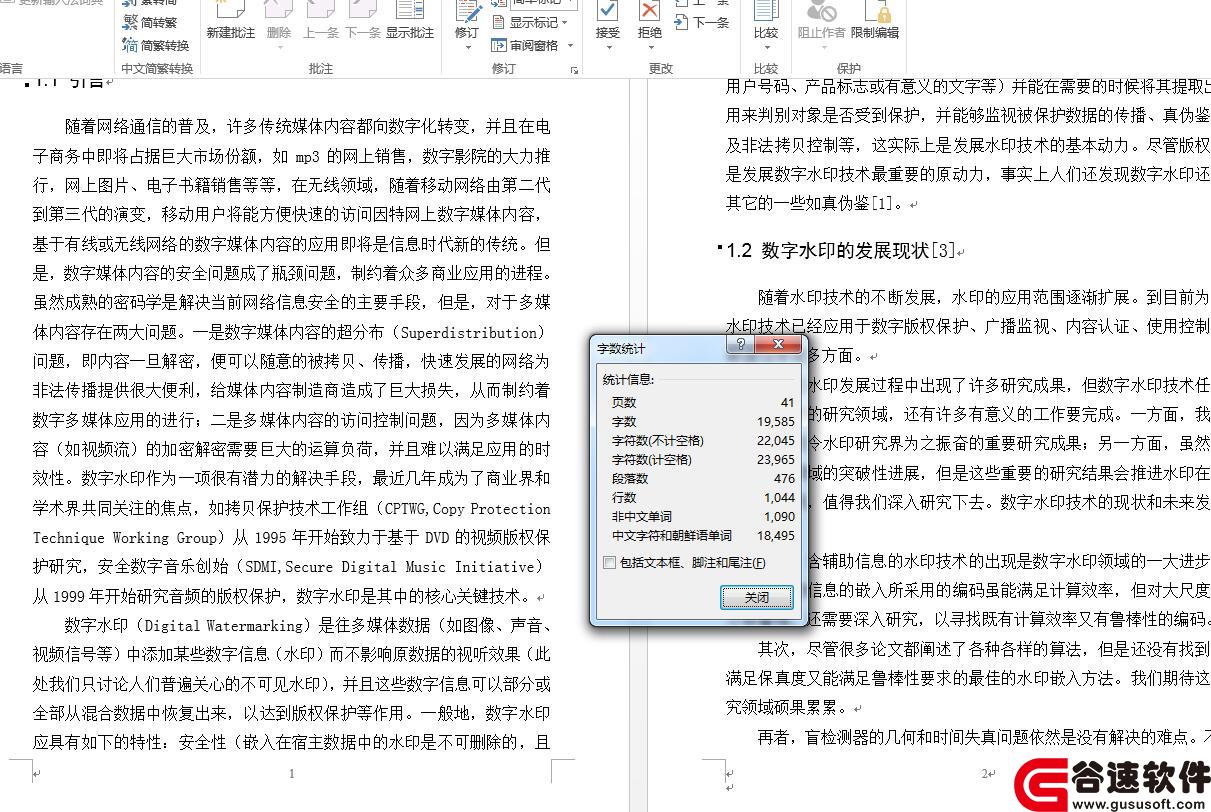The width and height of the screenshot is (1211, 812).
Task: Click the value 18,495 in the dialog
Action: (x=776, y=535)
